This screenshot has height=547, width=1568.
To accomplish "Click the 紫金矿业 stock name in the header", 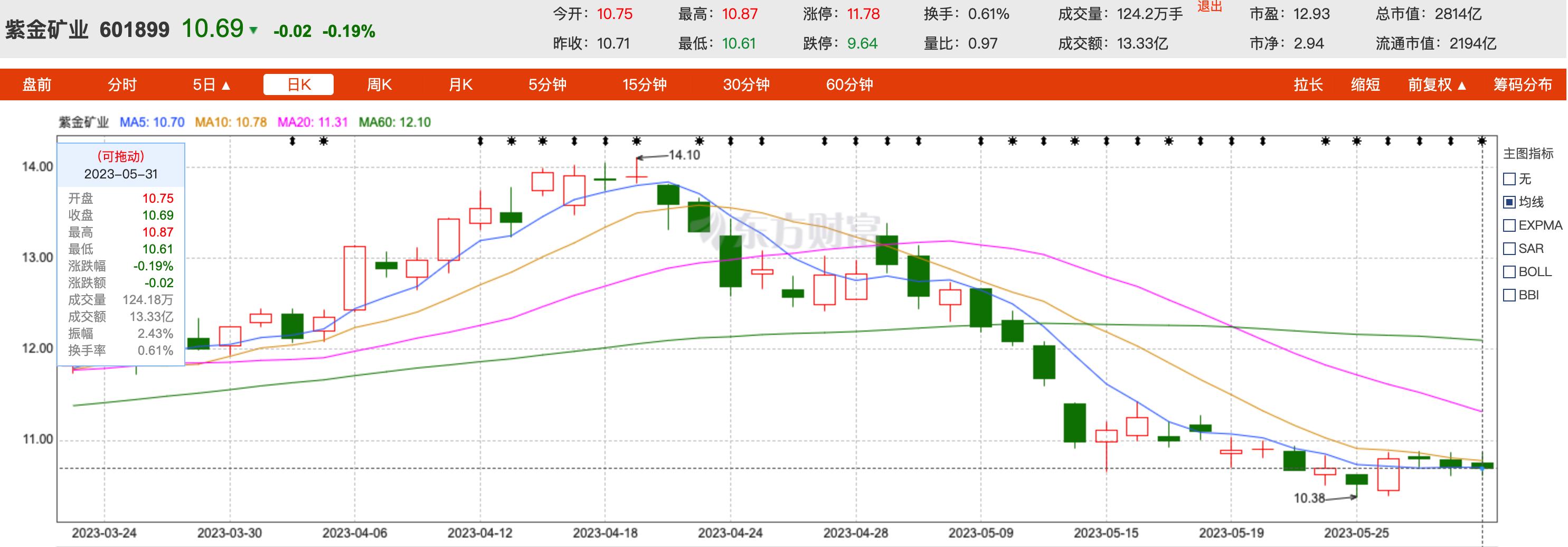I will tap(47, 30).
